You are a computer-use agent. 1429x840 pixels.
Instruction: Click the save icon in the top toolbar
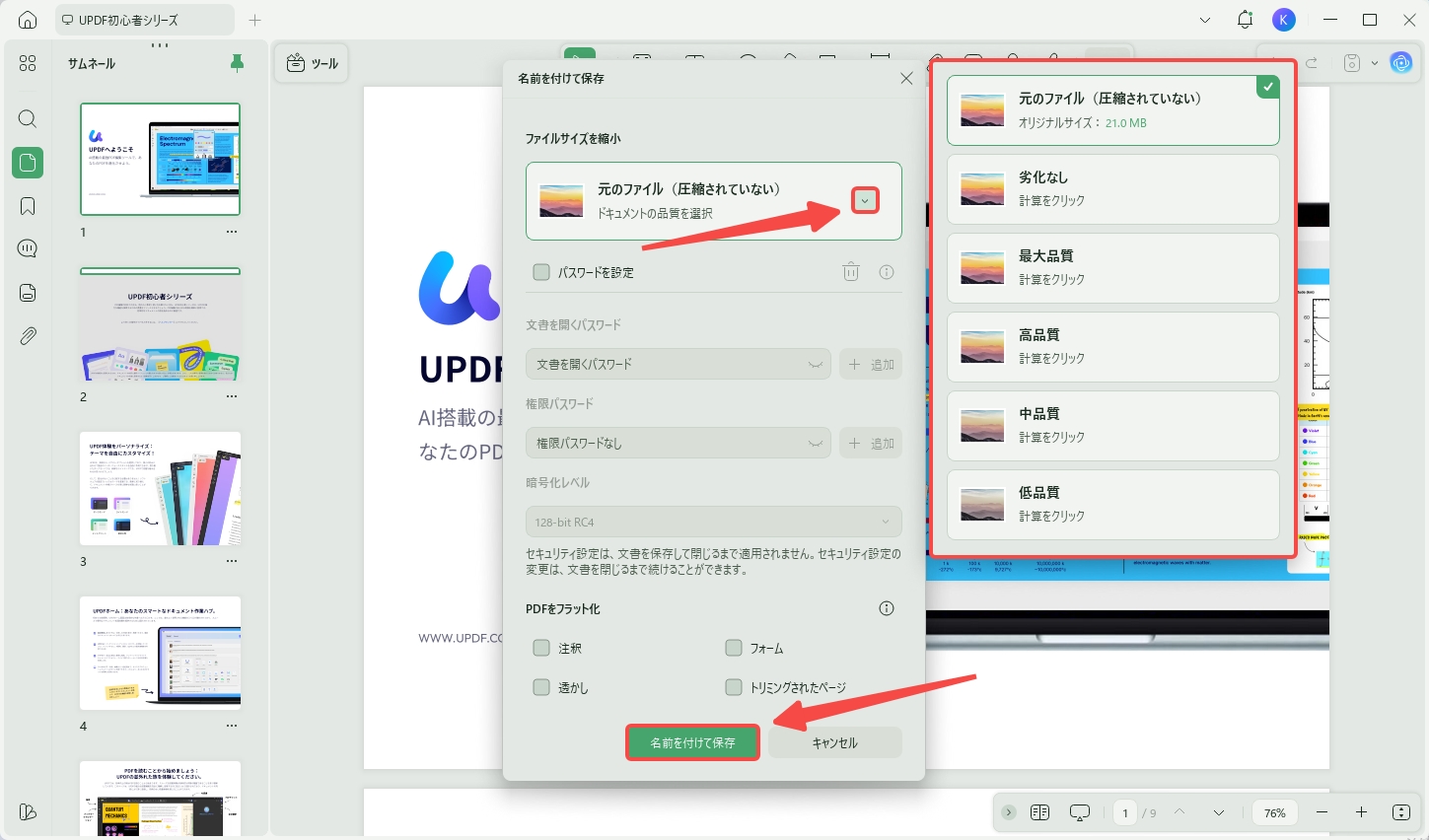point(1352,63)
